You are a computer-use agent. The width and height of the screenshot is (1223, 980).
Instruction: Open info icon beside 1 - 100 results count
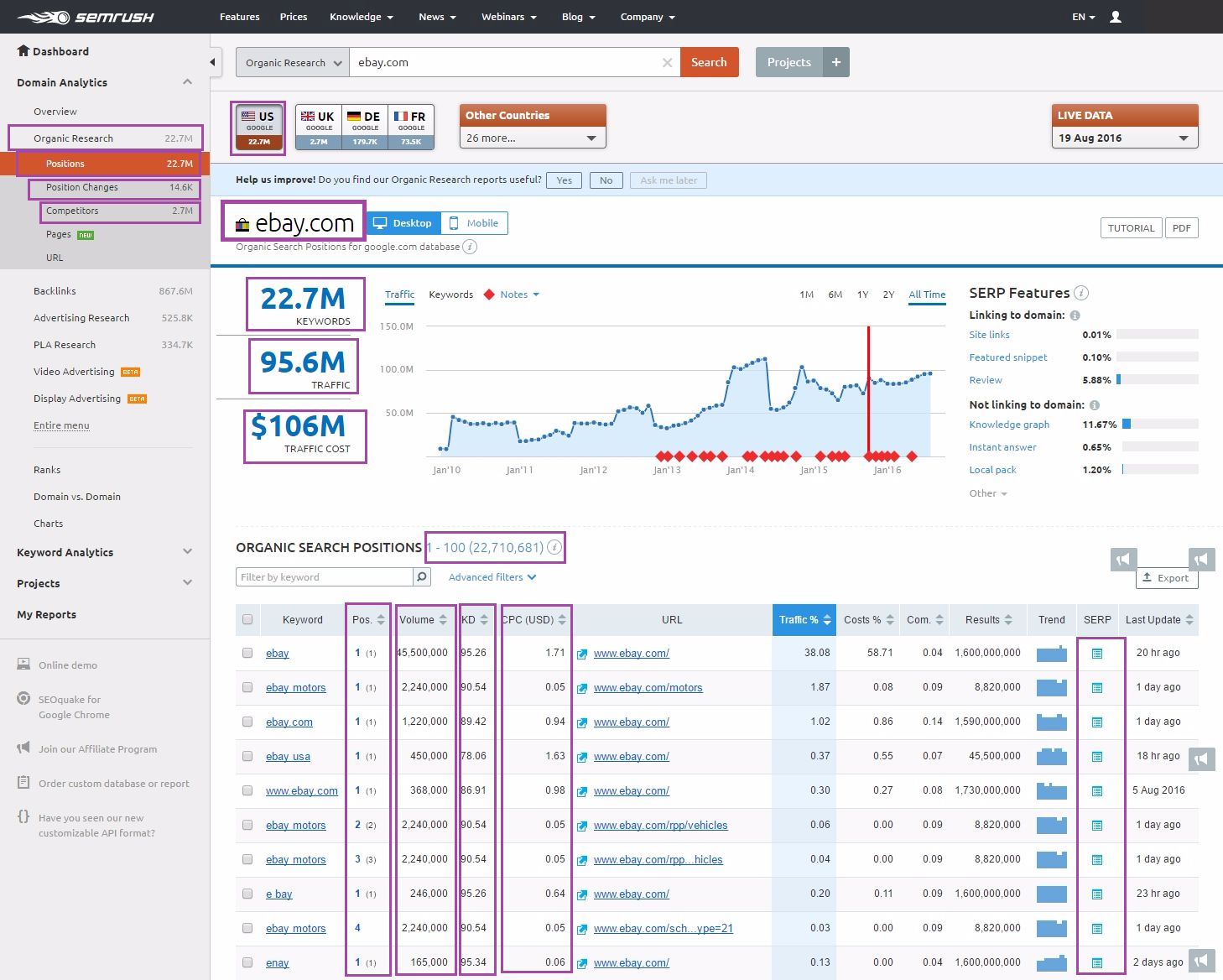click(554, 547)
